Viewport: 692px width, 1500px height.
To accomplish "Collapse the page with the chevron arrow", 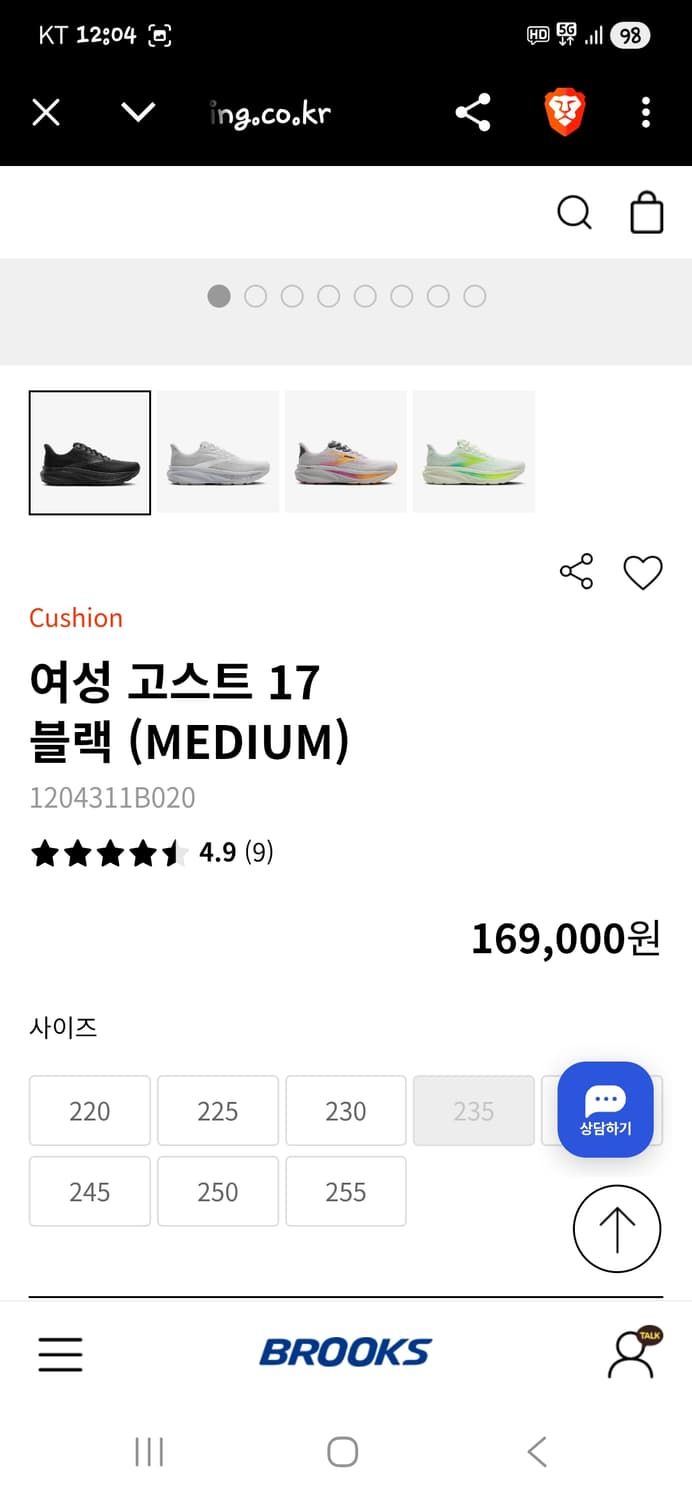I will [138, 112].
